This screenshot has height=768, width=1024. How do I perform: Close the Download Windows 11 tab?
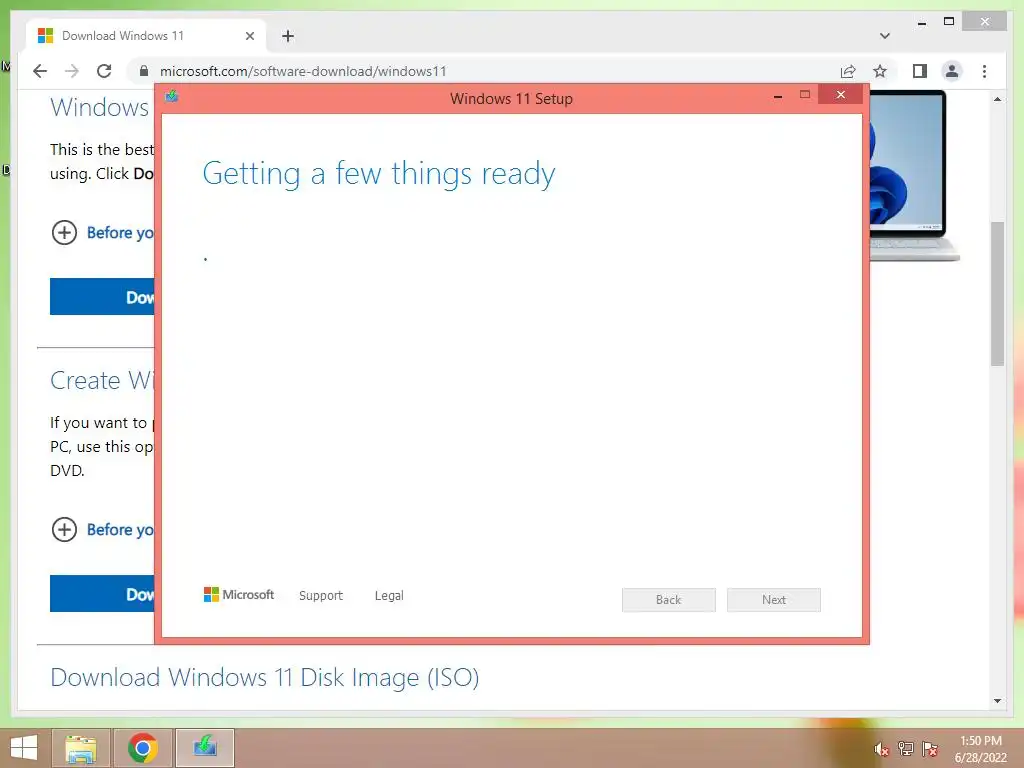point(249,36)
